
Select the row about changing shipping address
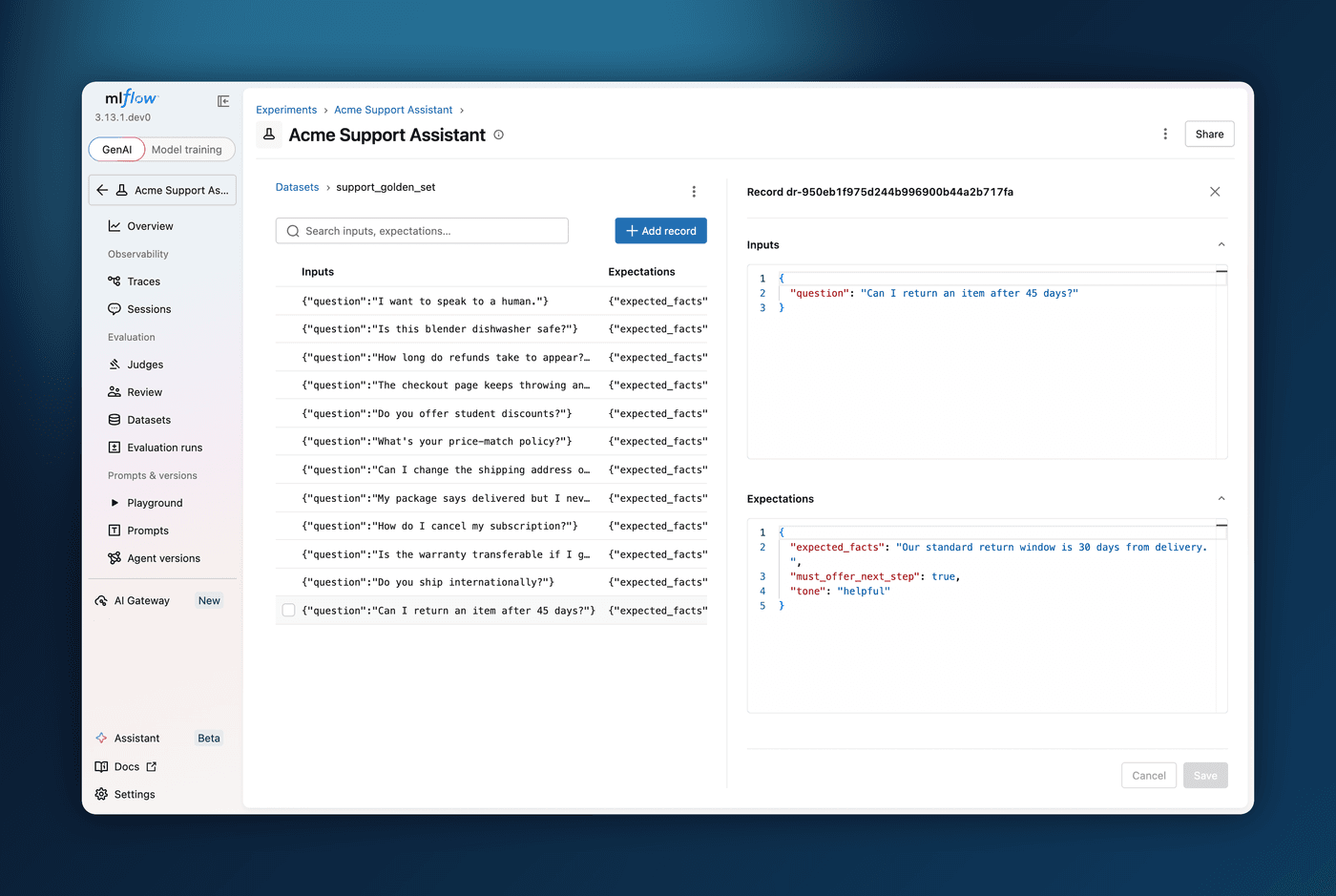(491, 470)
